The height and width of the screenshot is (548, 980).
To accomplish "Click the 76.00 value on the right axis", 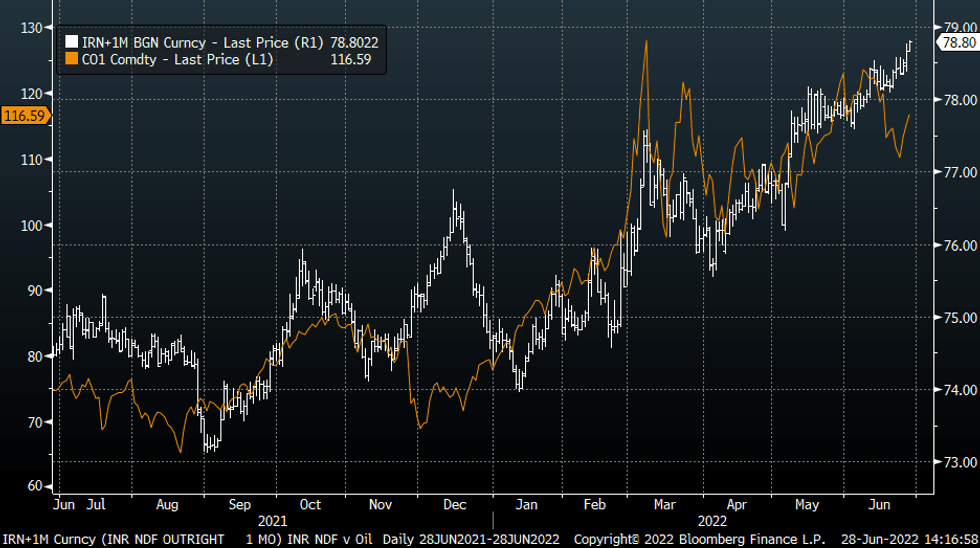I will [x=955, y=245].
